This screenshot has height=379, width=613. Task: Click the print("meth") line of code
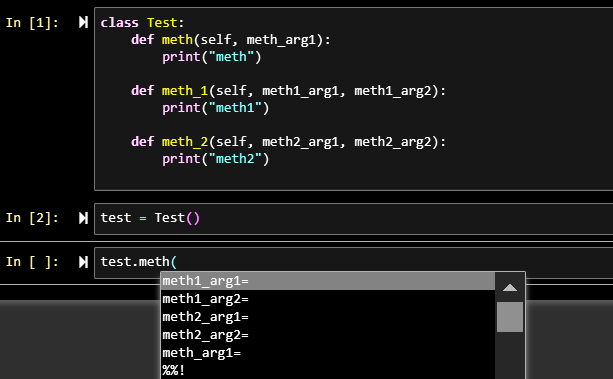212,57
